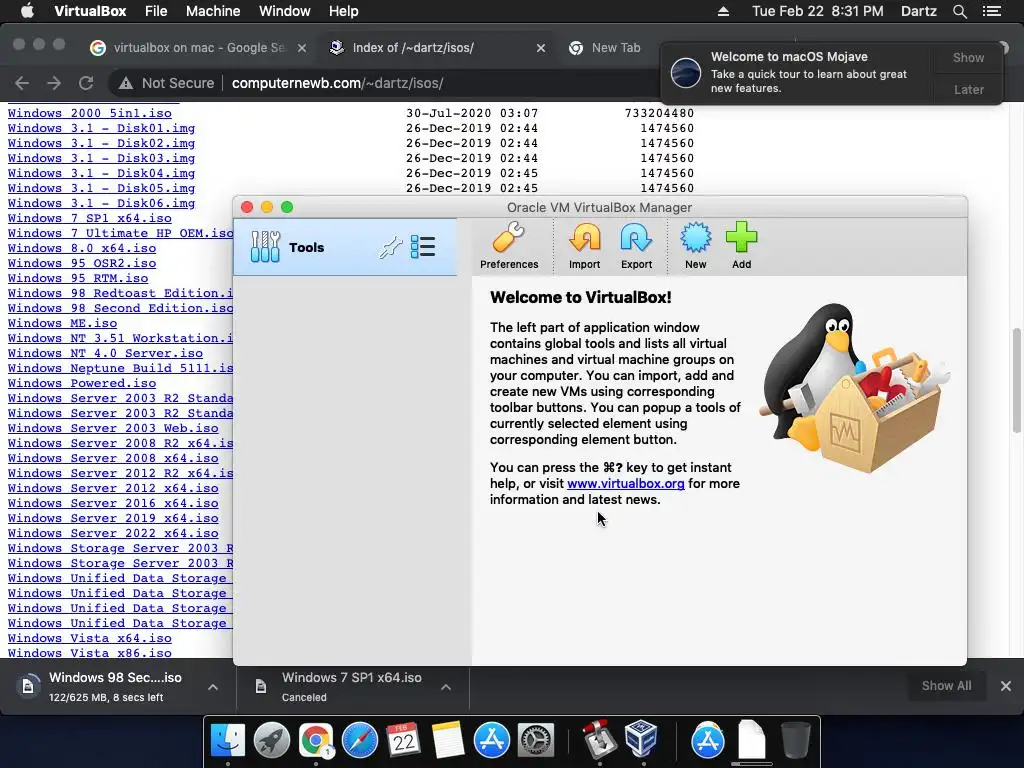Open the Windows NT 4.0 Server.iso link
Screen dimensions: 1024x768
pyautogui.click(x=105, y=353)
